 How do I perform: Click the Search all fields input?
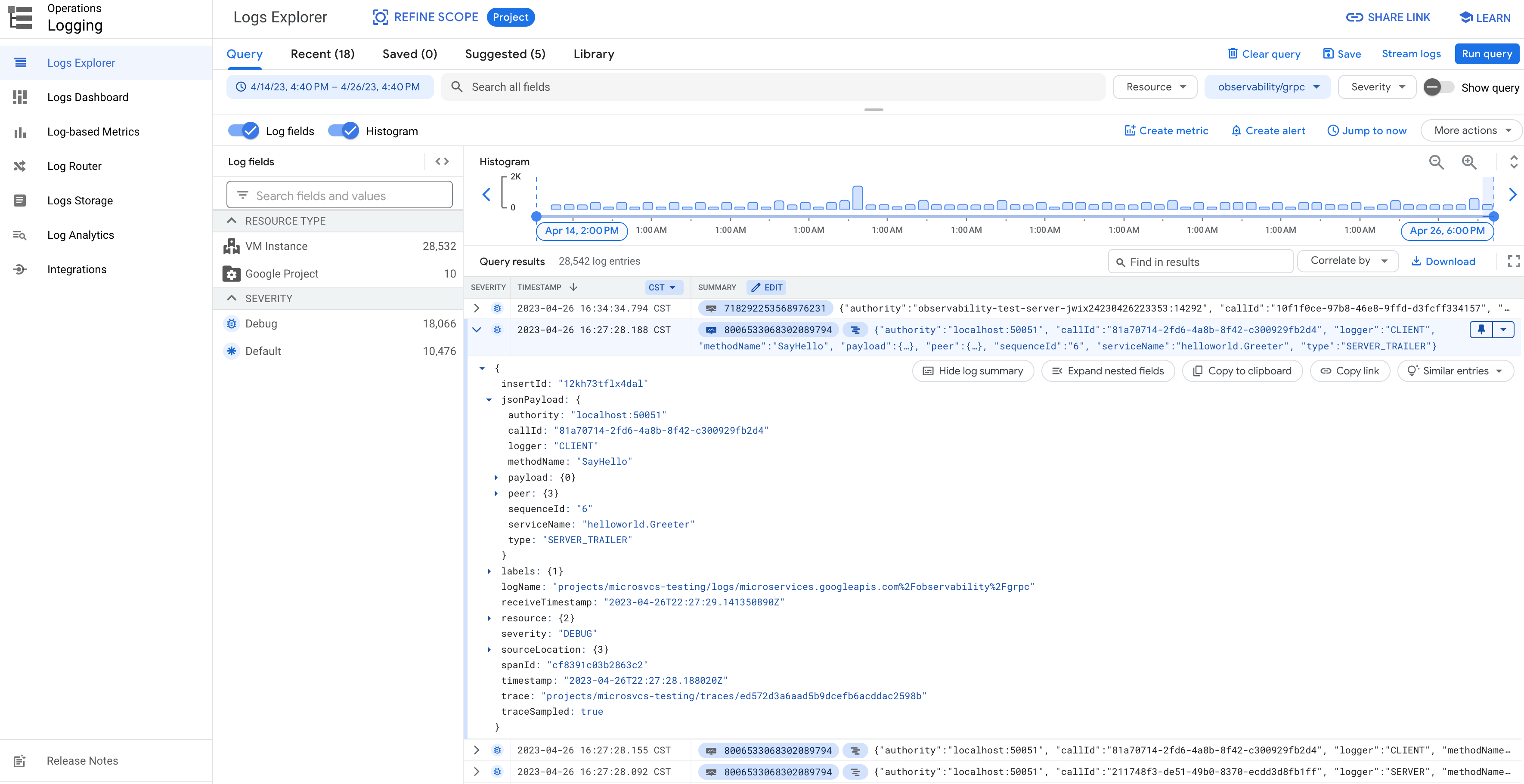(x=773, y=87)
